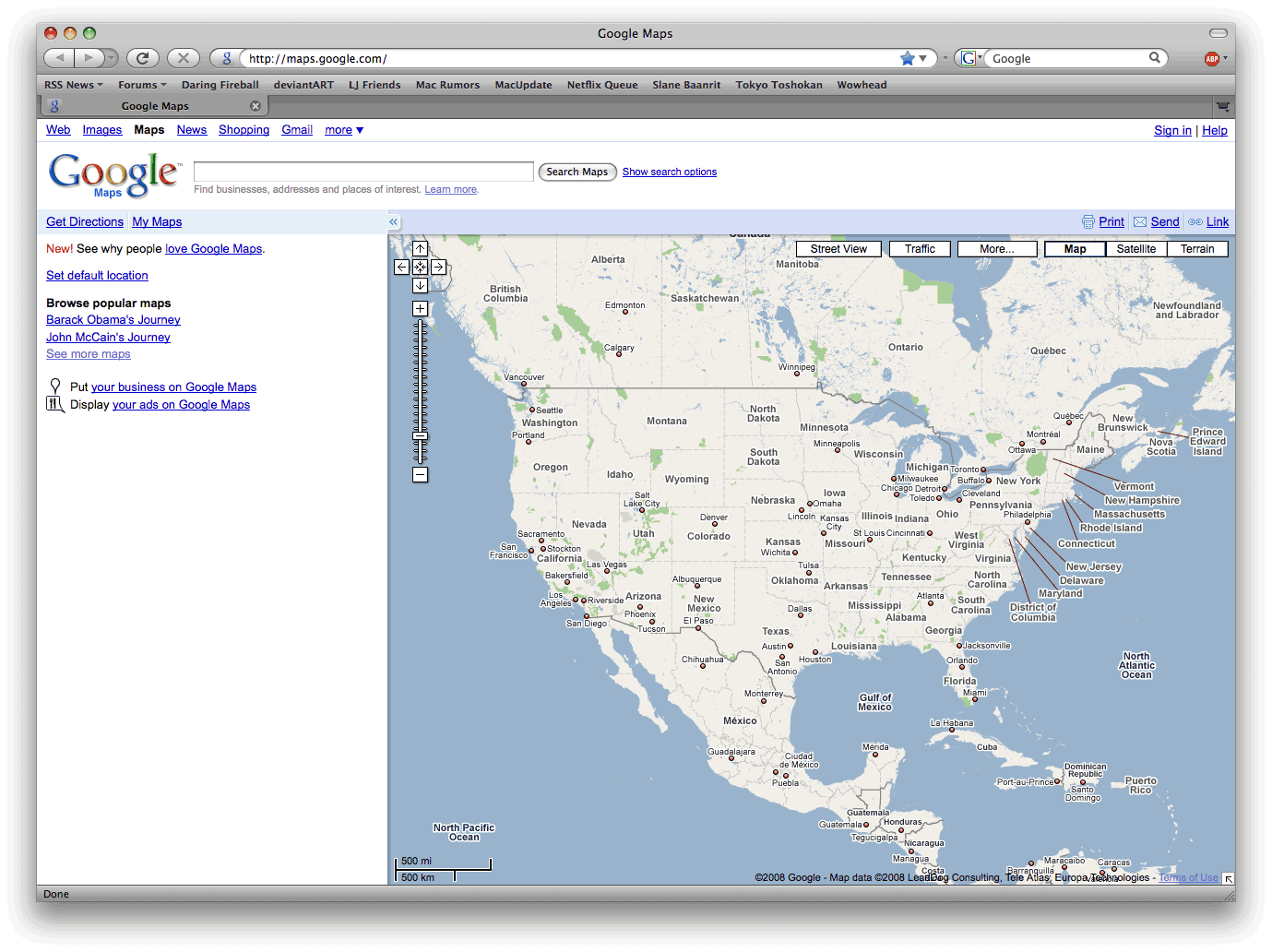This screenshot has height=952, width=1272.
Task: Open the Forums bookmarks folder
Action: (142, 85)
